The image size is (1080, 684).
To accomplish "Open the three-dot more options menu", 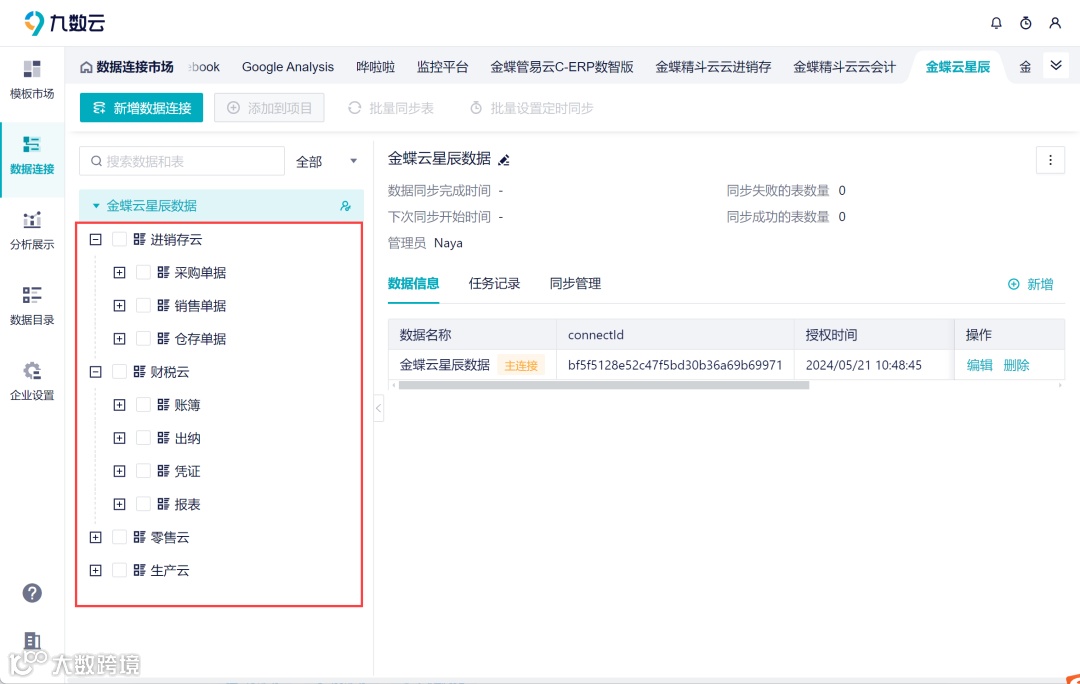I will 1049,160.
